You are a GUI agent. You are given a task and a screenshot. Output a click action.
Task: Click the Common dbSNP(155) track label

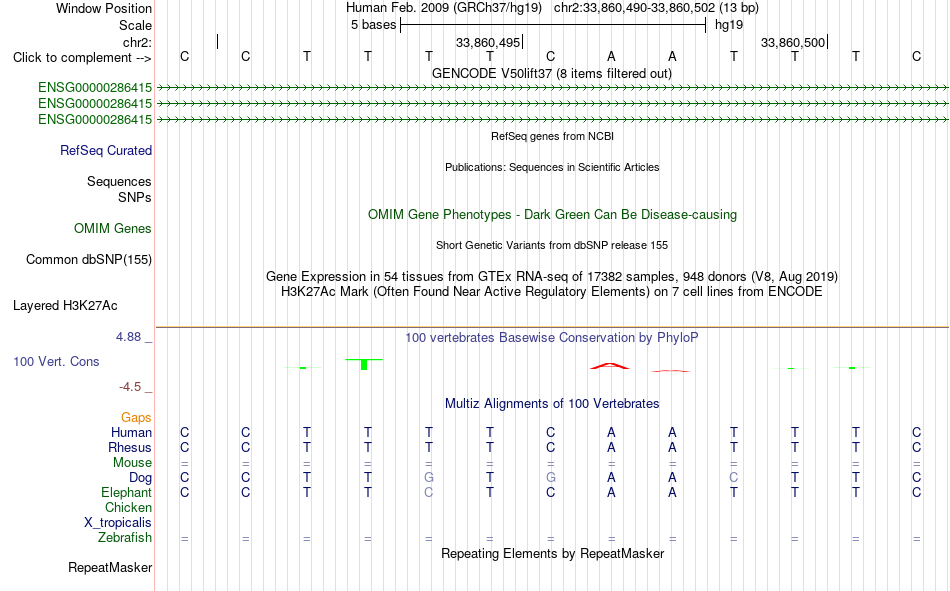coord(89,259)
